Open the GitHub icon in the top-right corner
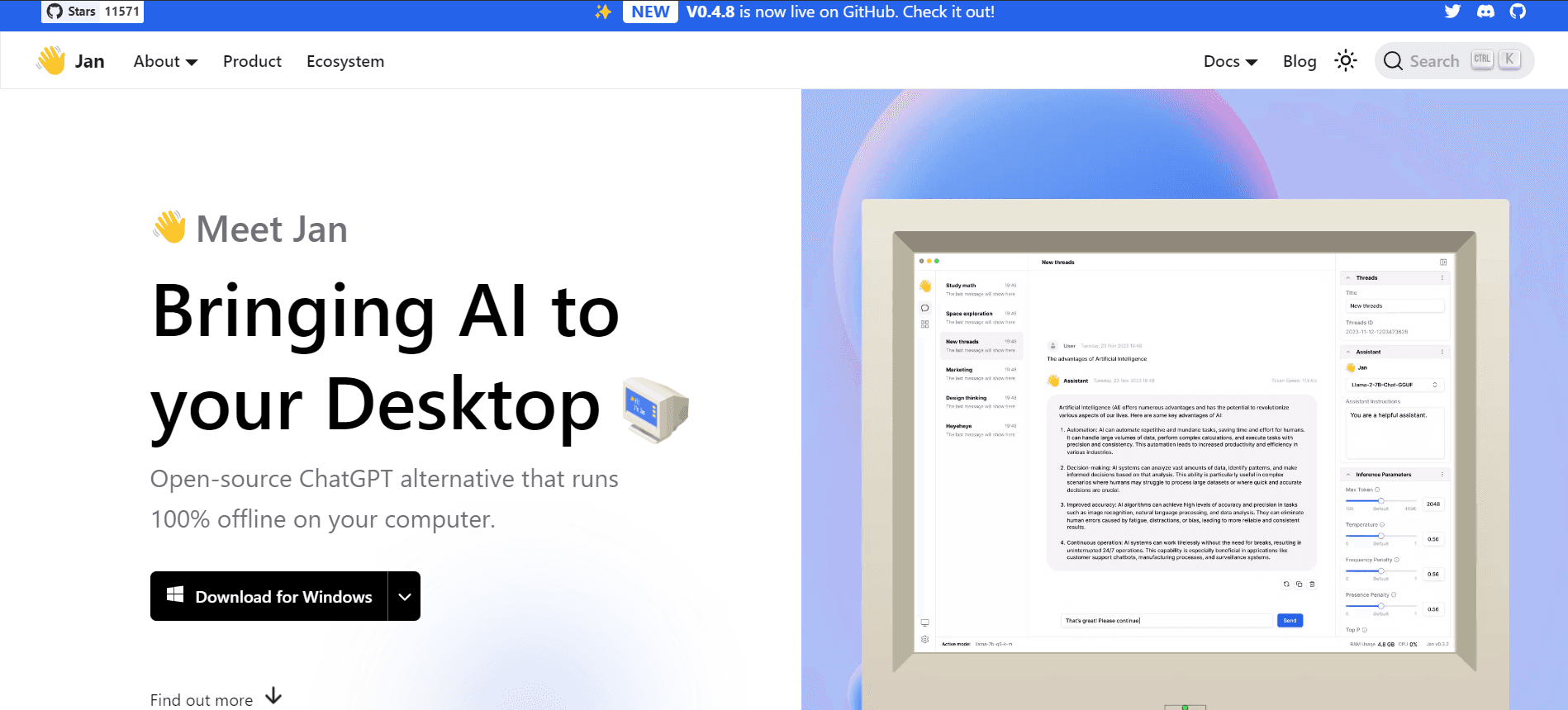 pyautogui.click(x=1518, y=12)
